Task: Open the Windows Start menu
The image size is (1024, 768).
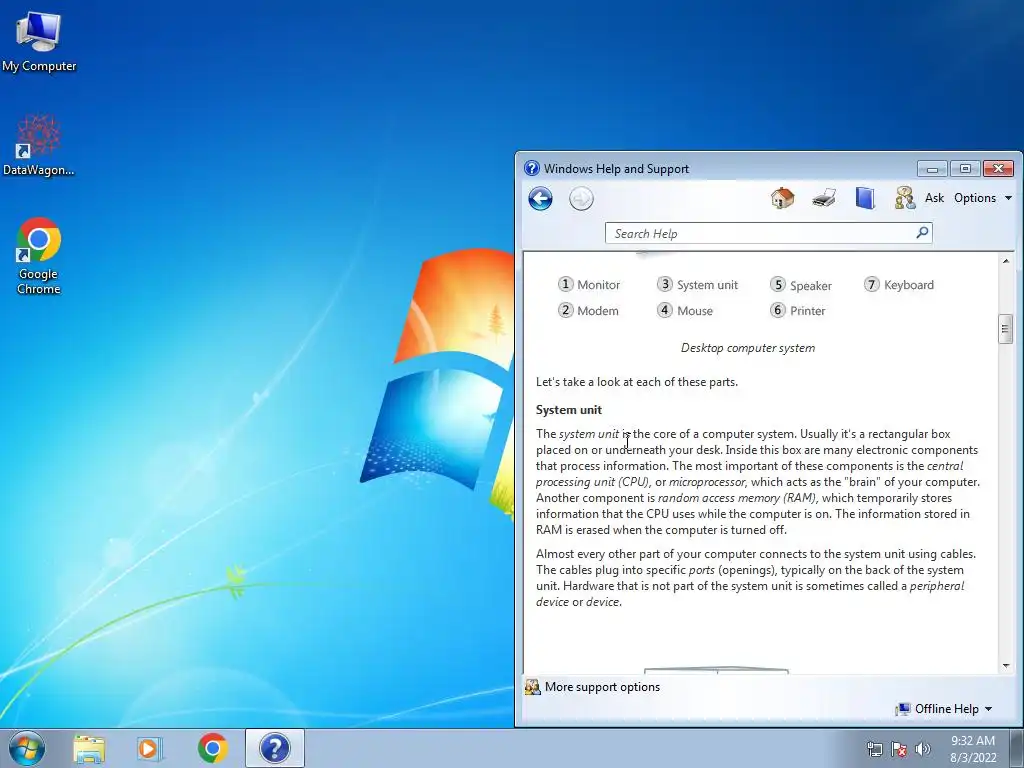Action: coord(27,748)
